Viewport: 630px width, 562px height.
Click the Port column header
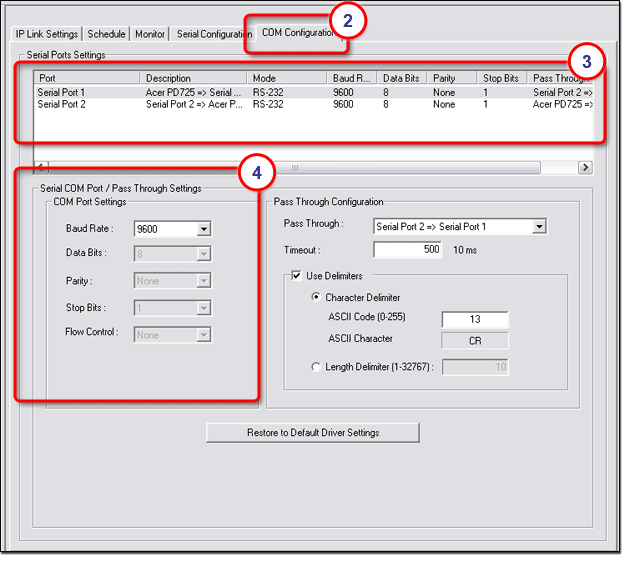[x=87, y=78]
